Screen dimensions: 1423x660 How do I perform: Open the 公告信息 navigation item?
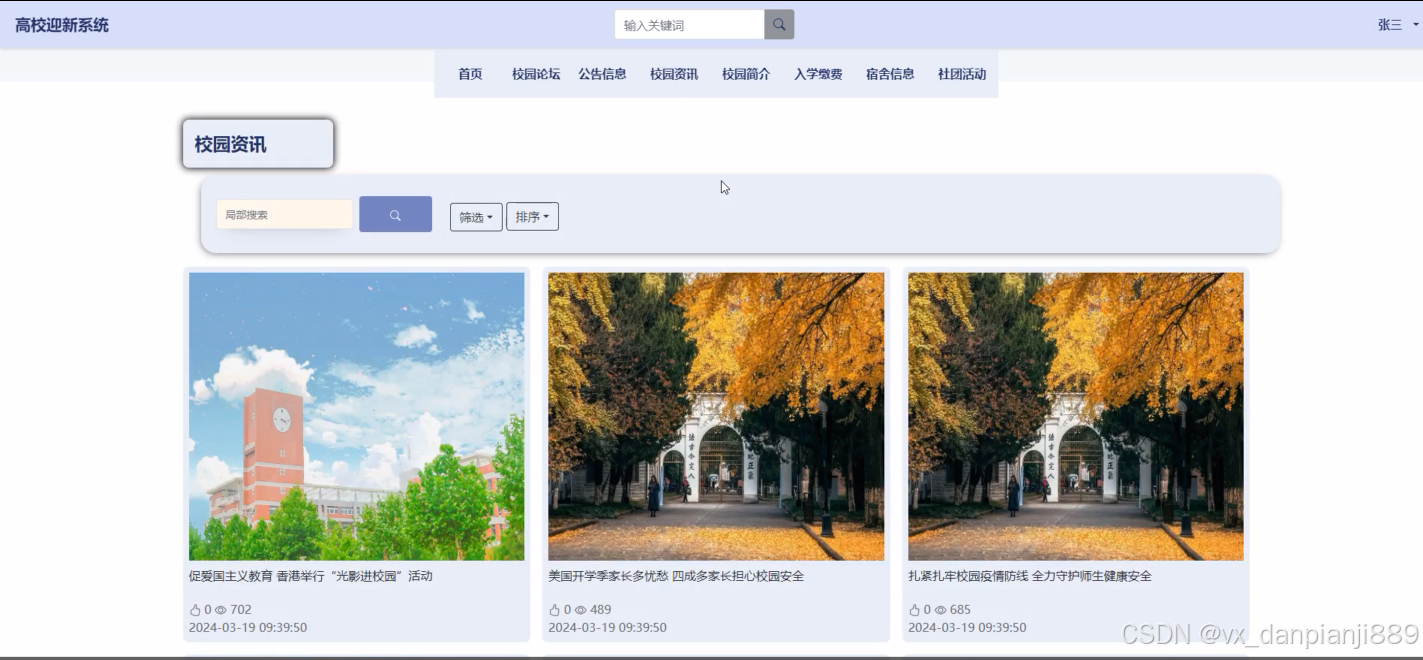[x=602, y=74]
